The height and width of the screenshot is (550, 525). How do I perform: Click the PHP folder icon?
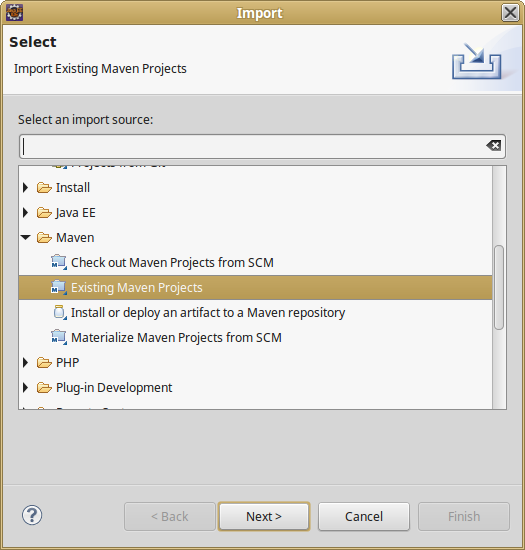[x=44, y=363]
